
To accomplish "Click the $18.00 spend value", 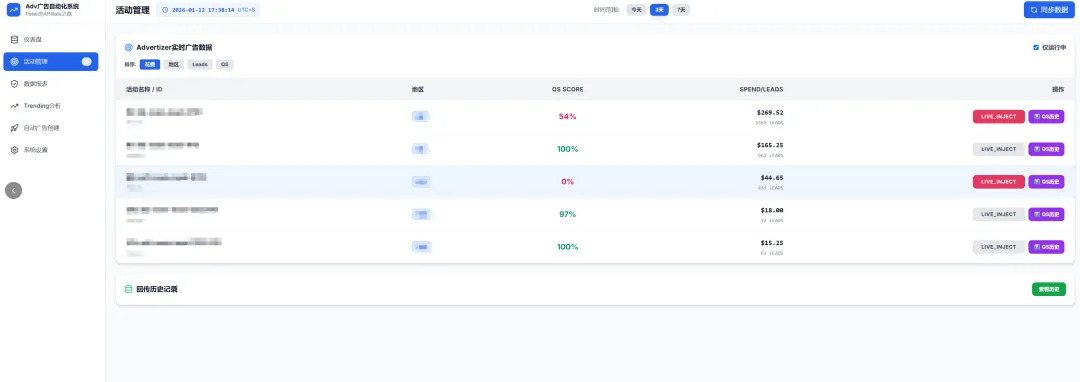I will [772, 210].
